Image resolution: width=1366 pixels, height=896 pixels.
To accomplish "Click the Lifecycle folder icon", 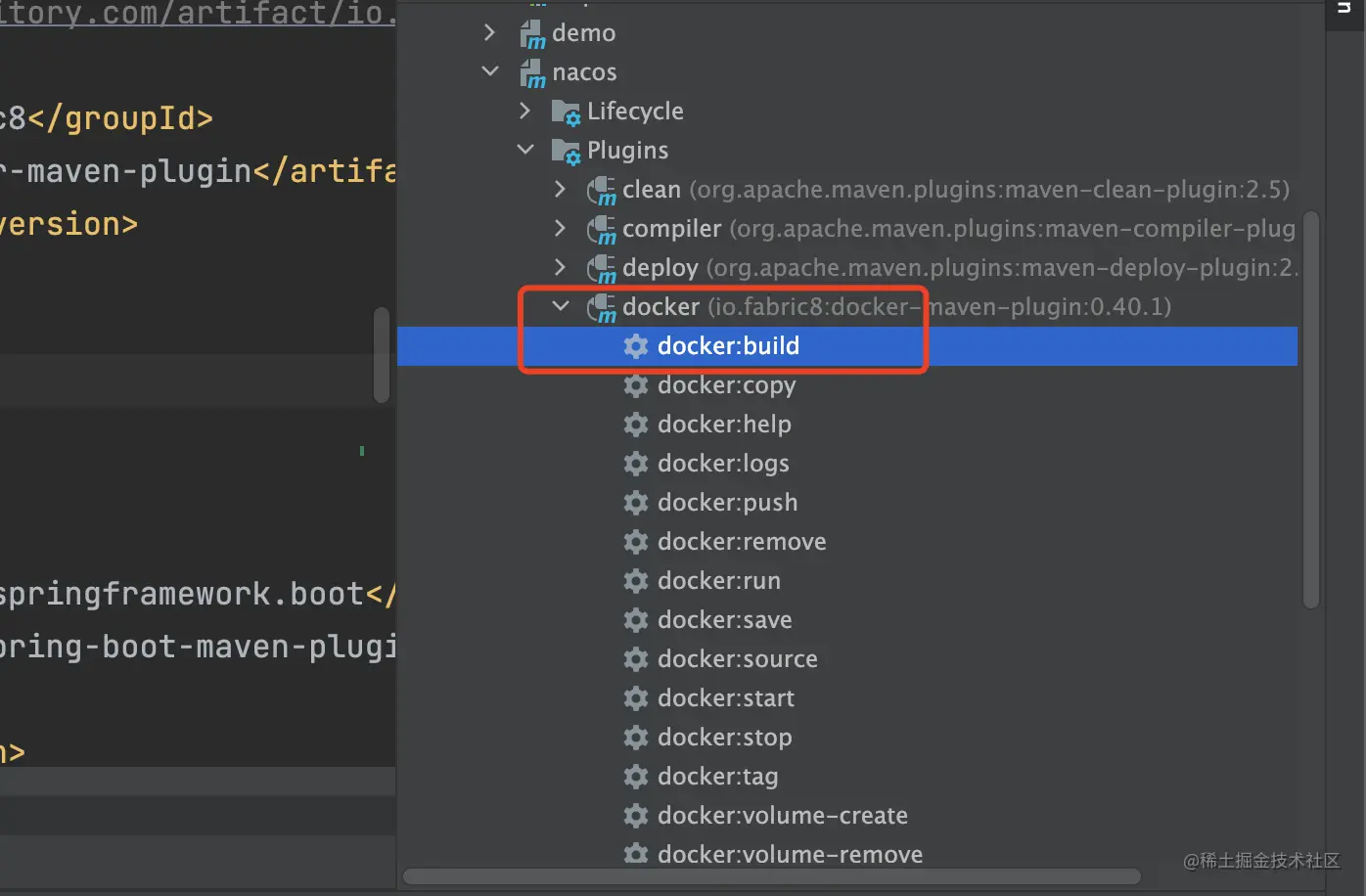I will point(566,112).
